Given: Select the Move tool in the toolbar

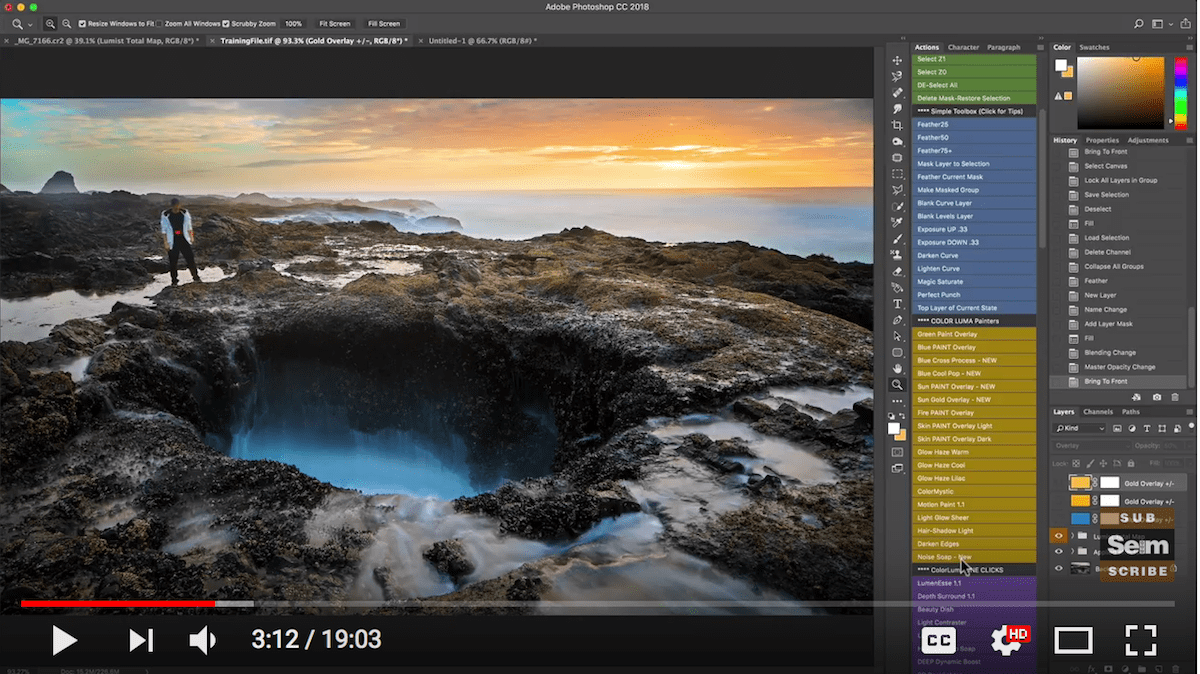Looking at the screenshot, I should (x=897, y=61).
